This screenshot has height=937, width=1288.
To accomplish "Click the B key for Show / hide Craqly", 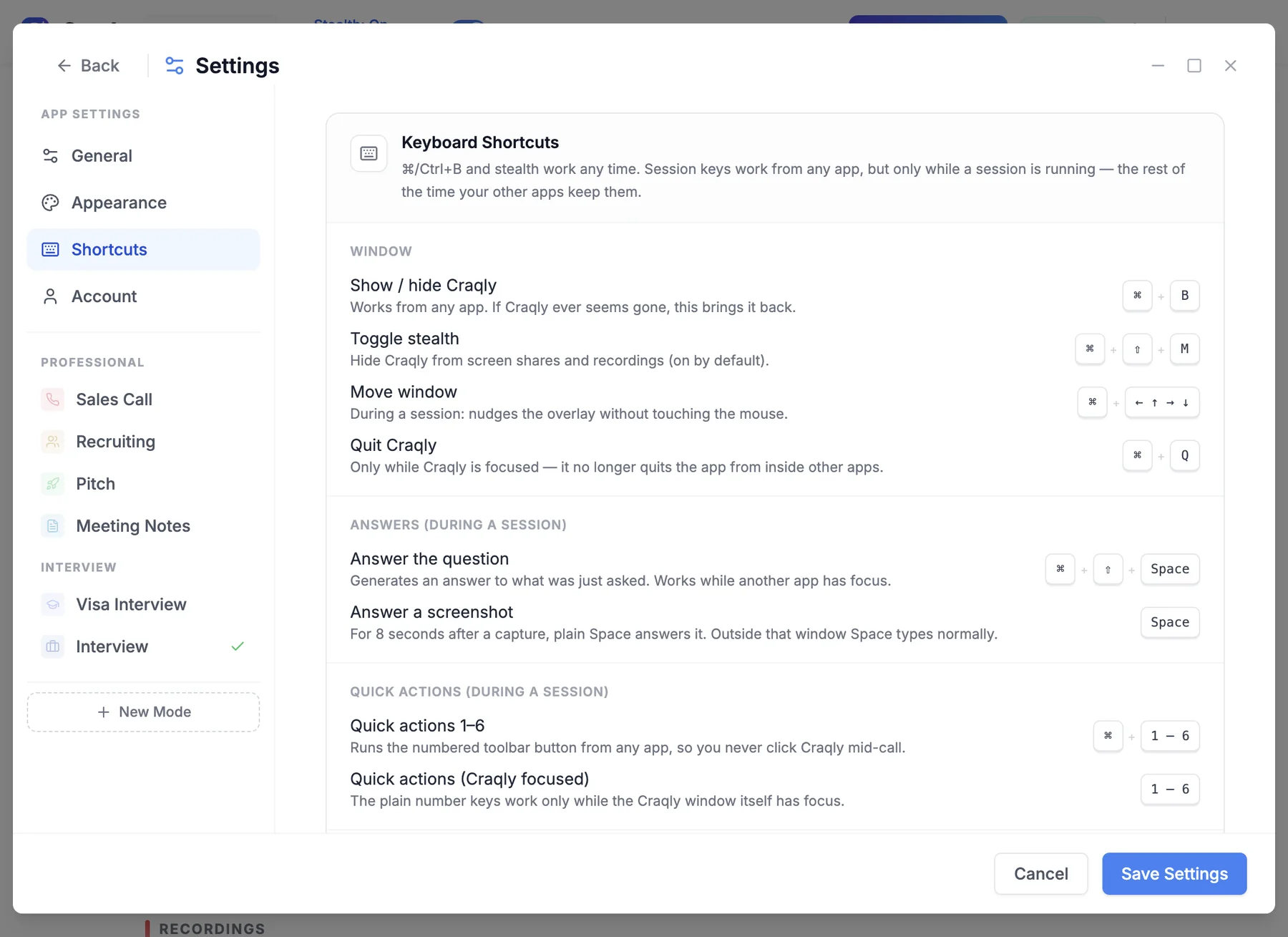I will 1185,296.
